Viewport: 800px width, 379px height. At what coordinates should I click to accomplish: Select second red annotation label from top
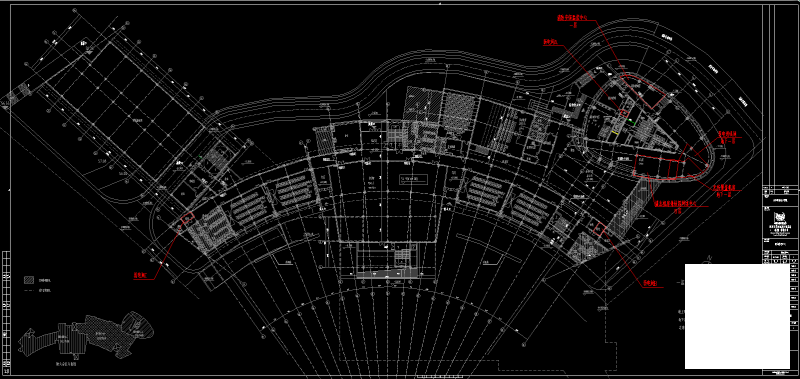pyautogui.click(x=550, y=43)
